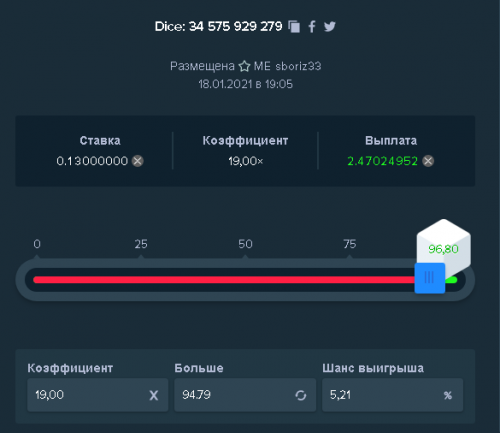Click the Коэффициент input with 19,00
This screenshot has height=433, width=500.
[98, 395]
